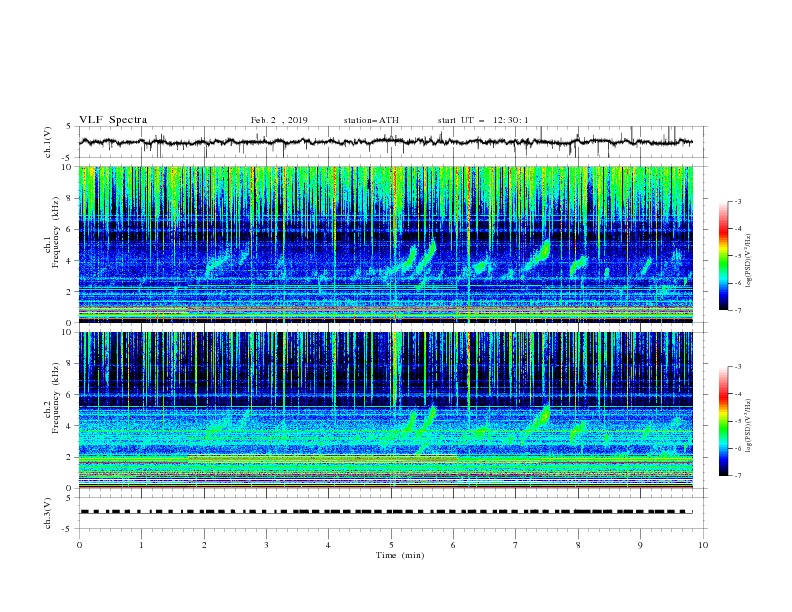Image resolution: width=792 pixels, height=612 pixels.
Task: Click the "station=ATH" label
Action: coord(371,120)
